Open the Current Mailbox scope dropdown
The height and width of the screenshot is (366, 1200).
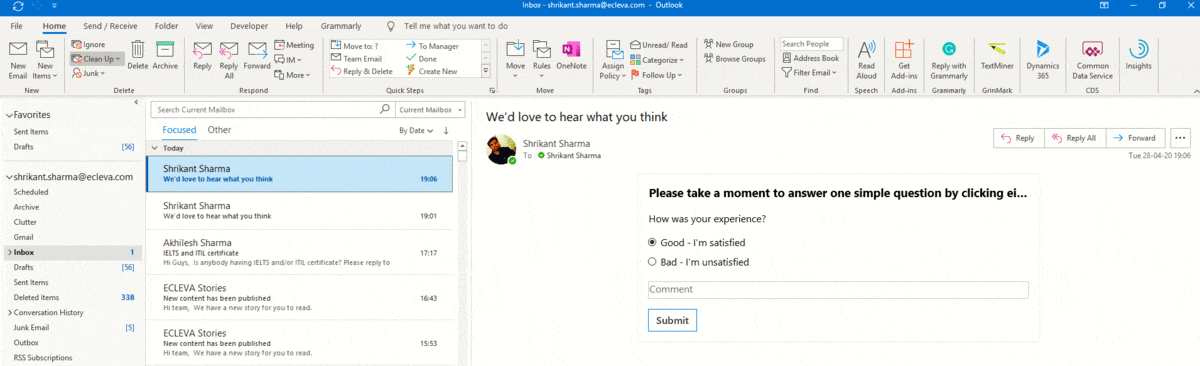(430, 109)
